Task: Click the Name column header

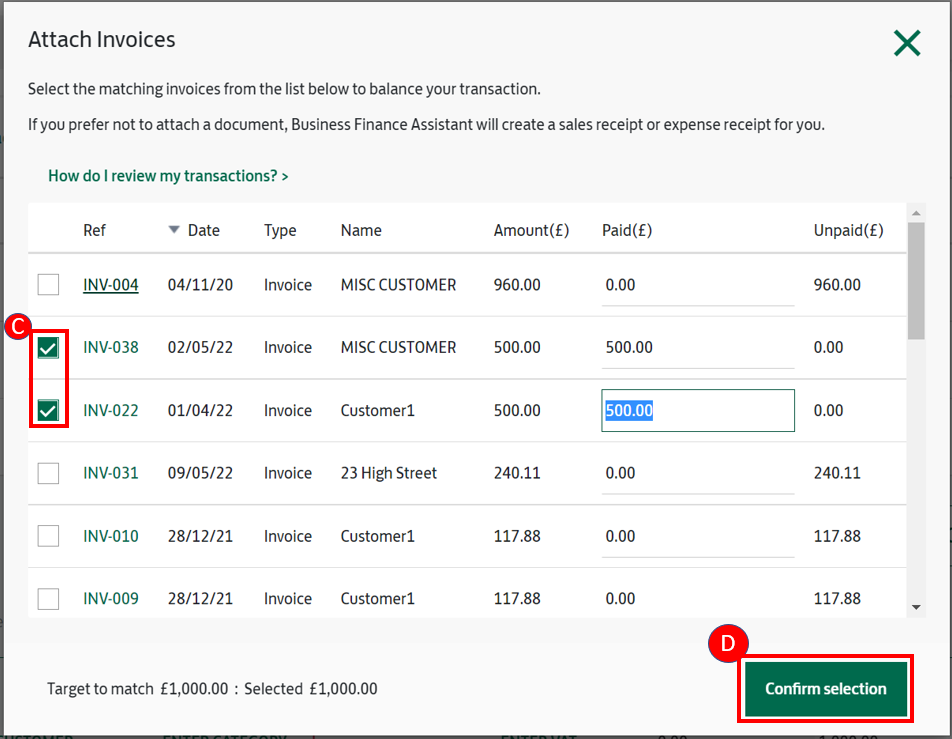Action: click(361, 230)
